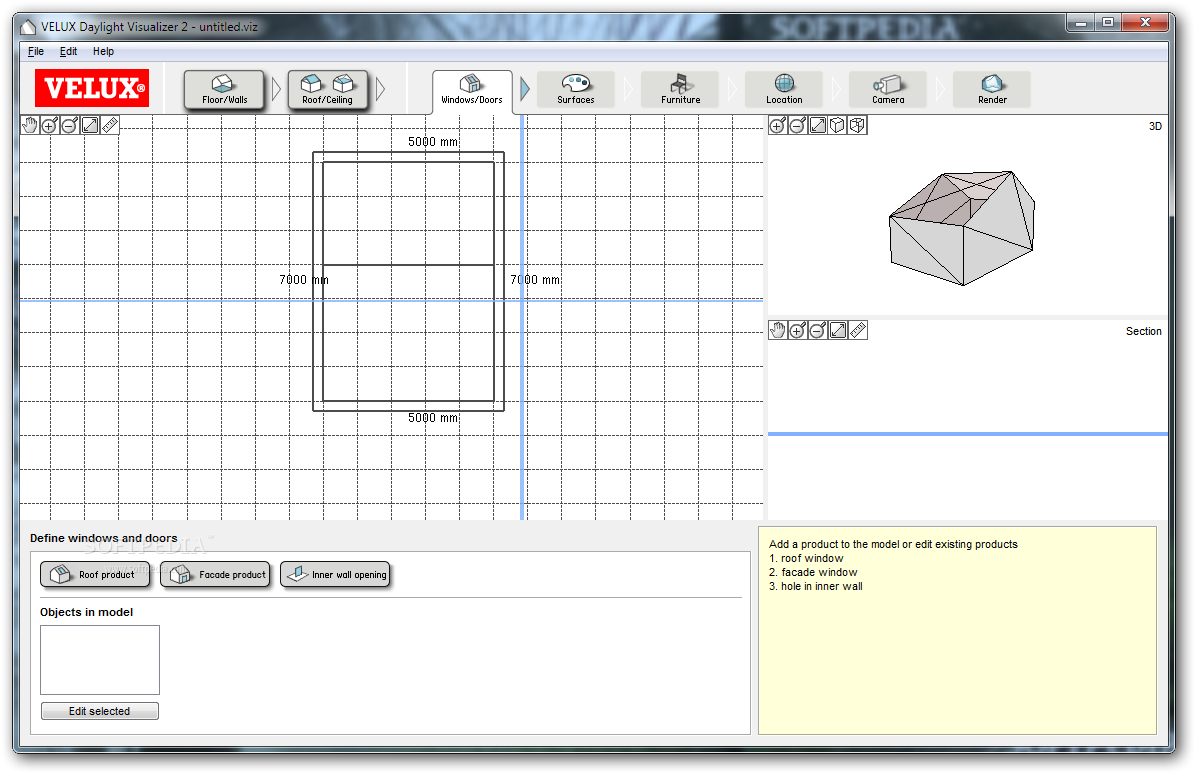Fit the 3D view to window
The image size is (1196, 774).
tap(818, 125)
